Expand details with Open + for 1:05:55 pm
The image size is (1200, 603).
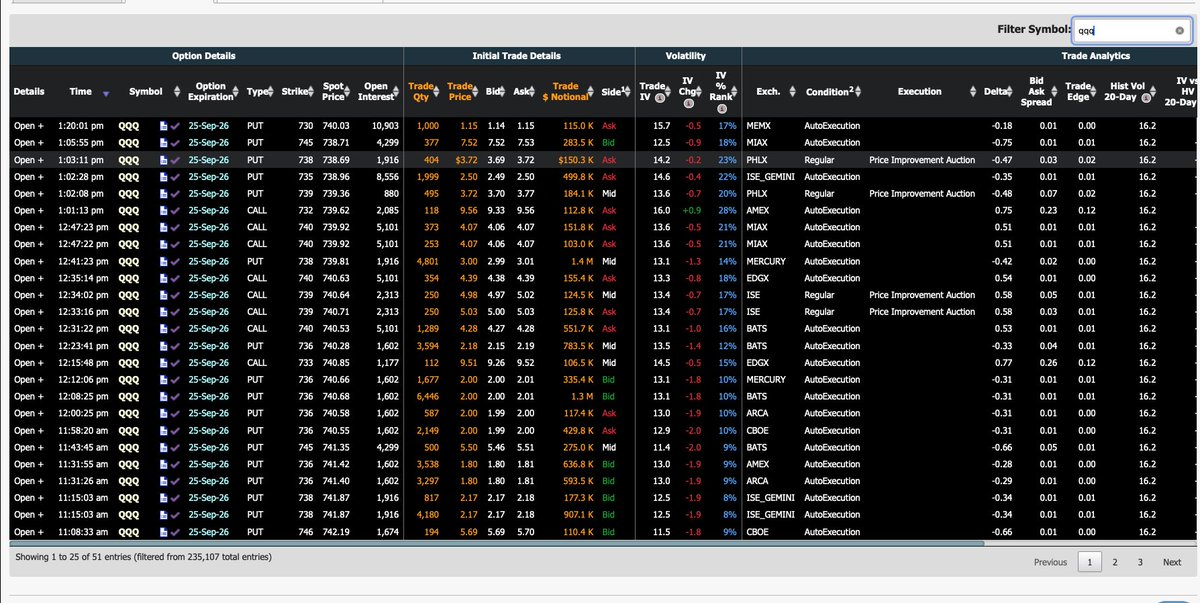coord(28,143)
